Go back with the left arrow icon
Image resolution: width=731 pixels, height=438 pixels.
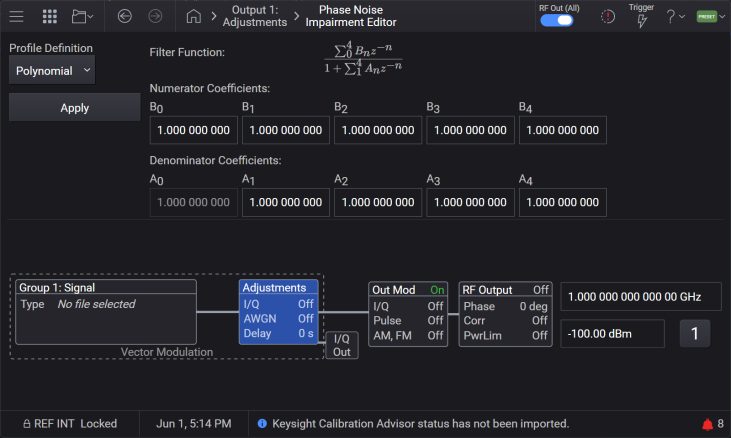tap(124, 16)
